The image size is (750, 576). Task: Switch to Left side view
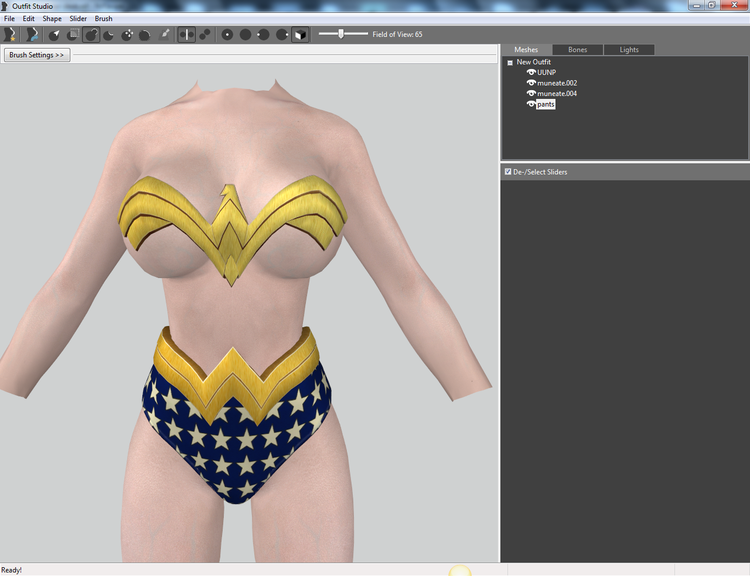tap(264, 34)
